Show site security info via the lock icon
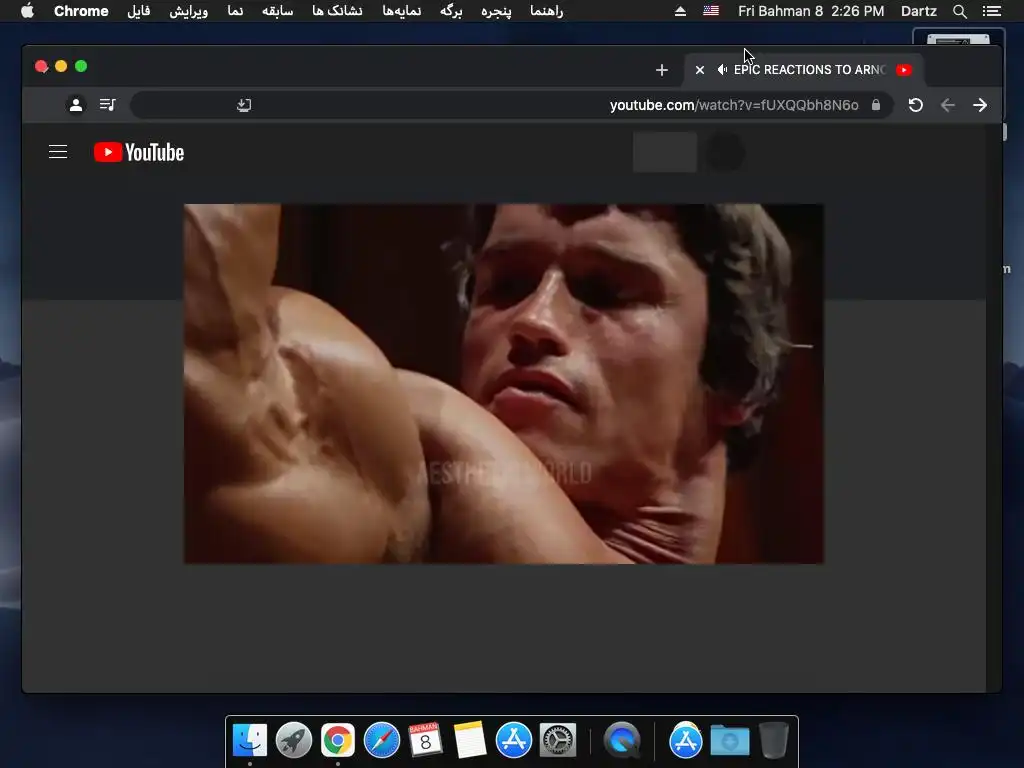The image size is (1024, 768). [876, 105]
